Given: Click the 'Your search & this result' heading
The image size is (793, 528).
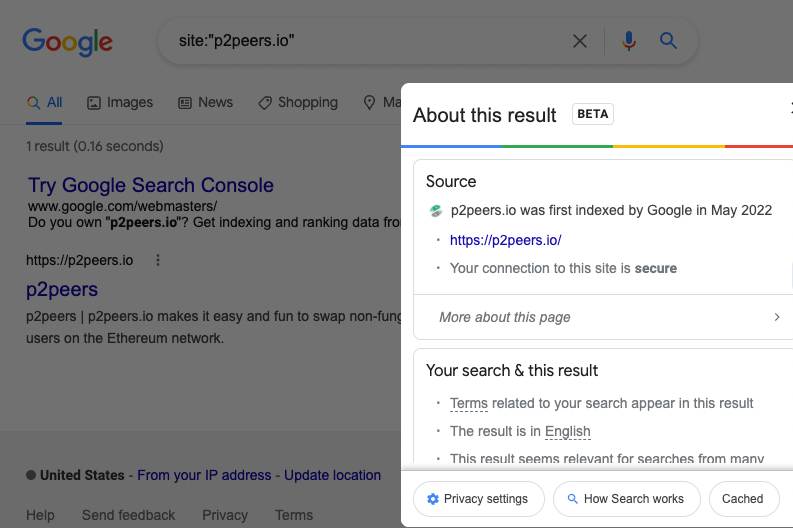Looking at the screenshot, I should [x=512, y=371].
